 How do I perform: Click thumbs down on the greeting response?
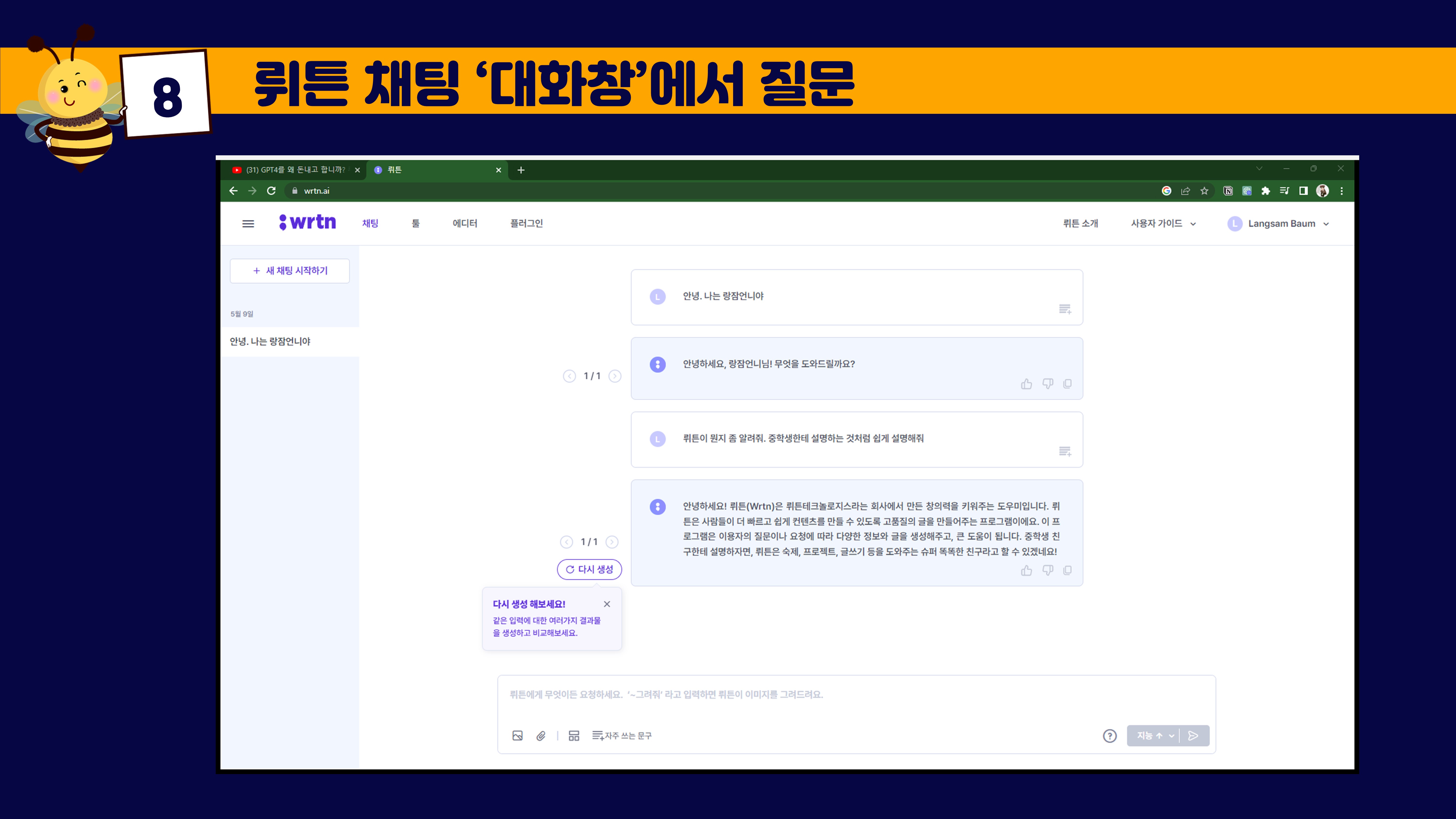[x=1047, y=384]
